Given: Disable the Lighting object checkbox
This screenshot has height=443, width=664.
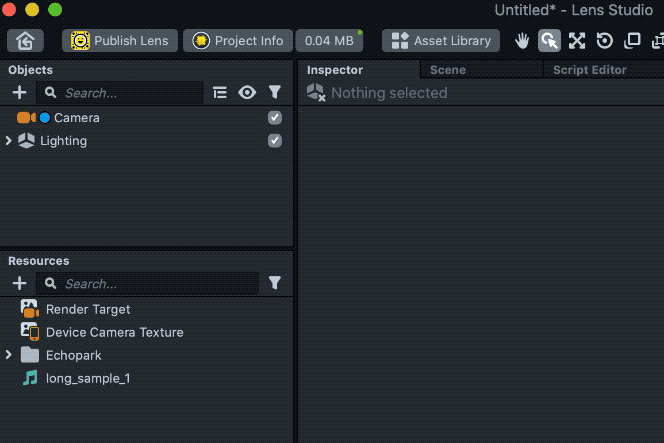Looking at the screenshot, I should (275, 141).
